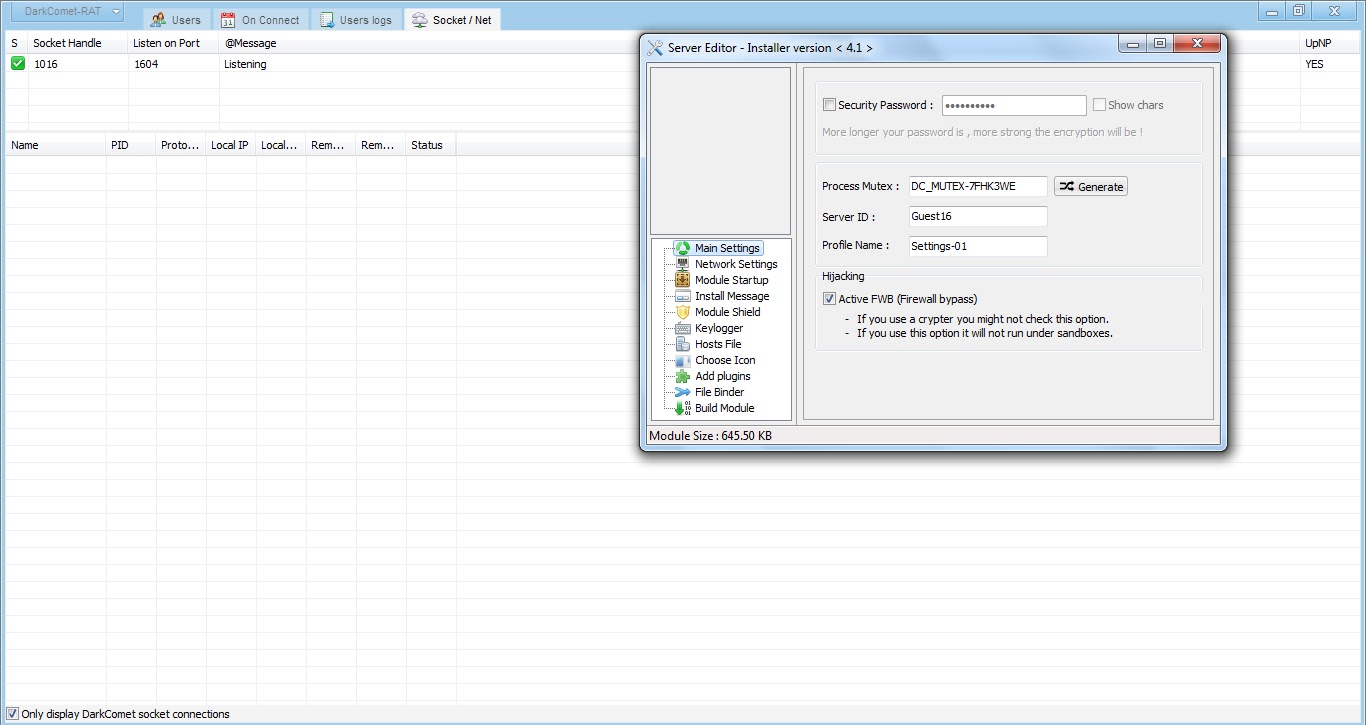The height and width of the screenshot is (725, 1366).
Task: Open the DarkComet-RAT dropdown menu
Action: click(x=67, y=12)
